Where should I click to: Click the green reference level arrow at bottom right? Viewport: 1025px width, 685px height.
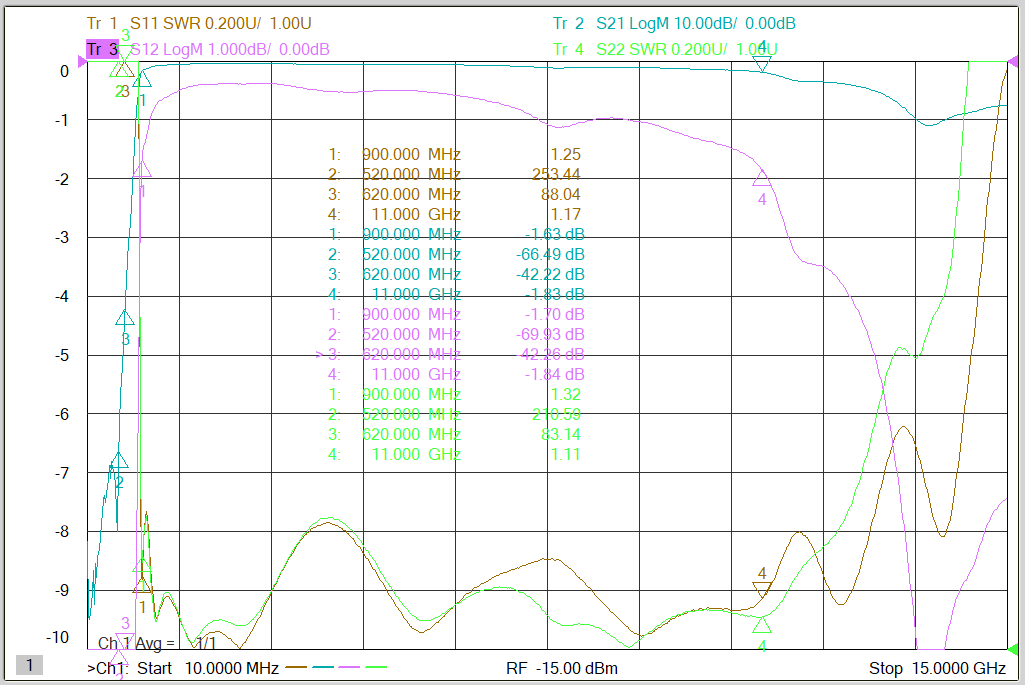[1013, 649]
